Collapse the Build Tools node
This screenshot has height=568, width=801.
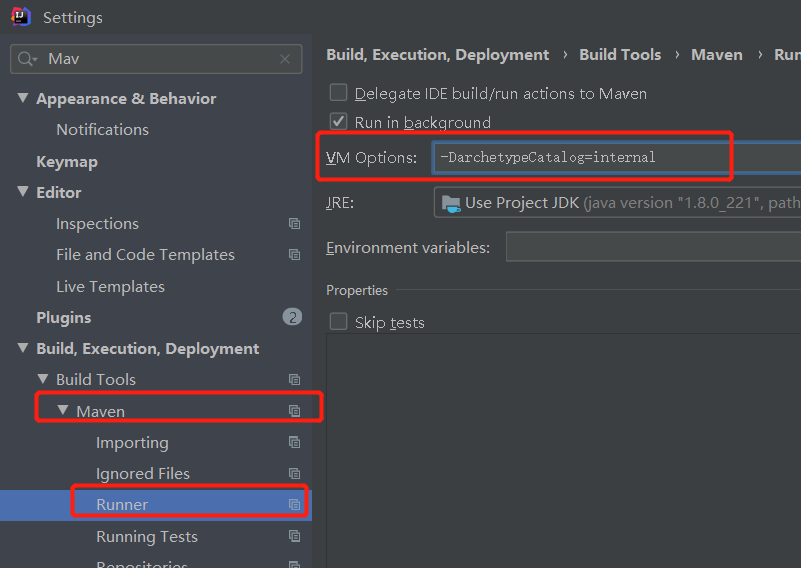[x=43, y=379]
